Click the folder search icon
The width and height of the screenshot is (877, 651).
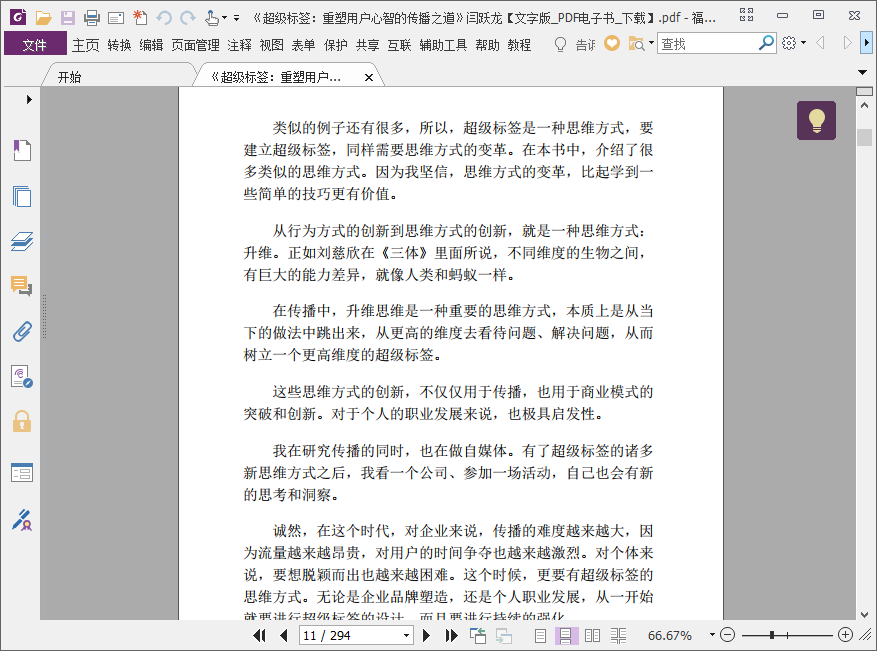636,43
